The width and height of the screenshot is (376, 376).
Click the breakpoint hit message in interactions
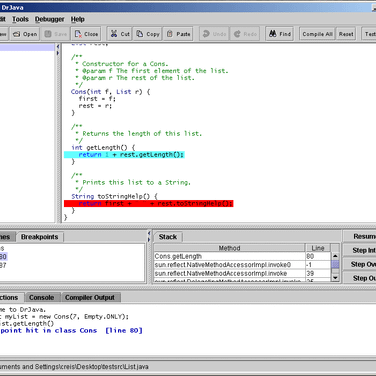pyautogui.click(x=71, y=331)
